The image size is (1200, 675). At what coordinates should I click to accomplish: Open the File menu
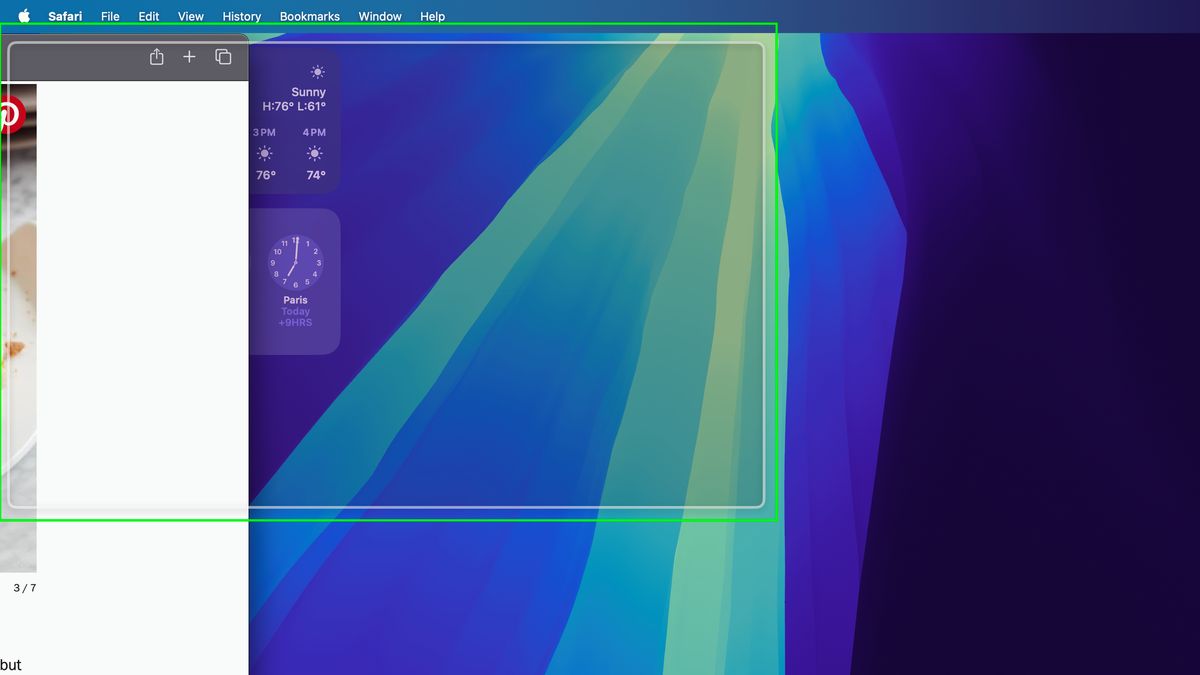(x=110, y=15)
